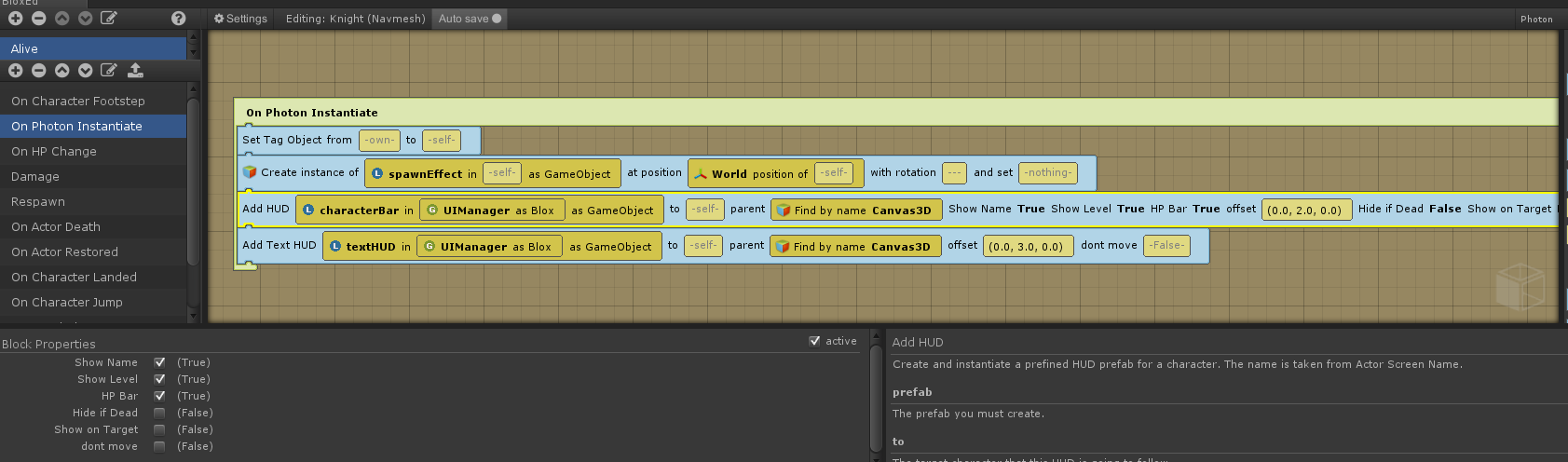This screenshot has width=1568, height=462.
Task: Click the add state plus icon above Alive
Action: 15,18
